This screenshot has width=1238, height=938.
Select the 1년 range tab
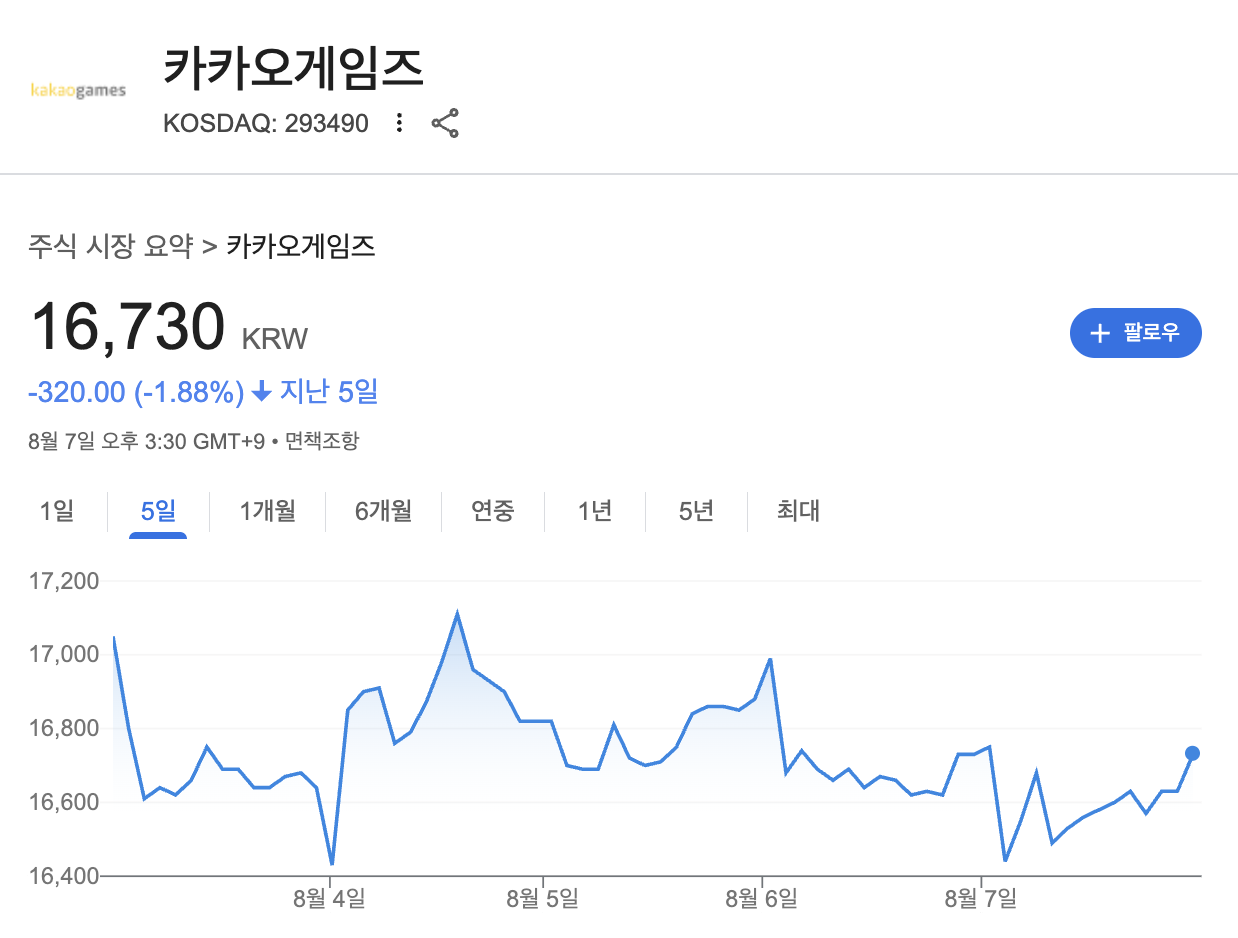(595, 511)
